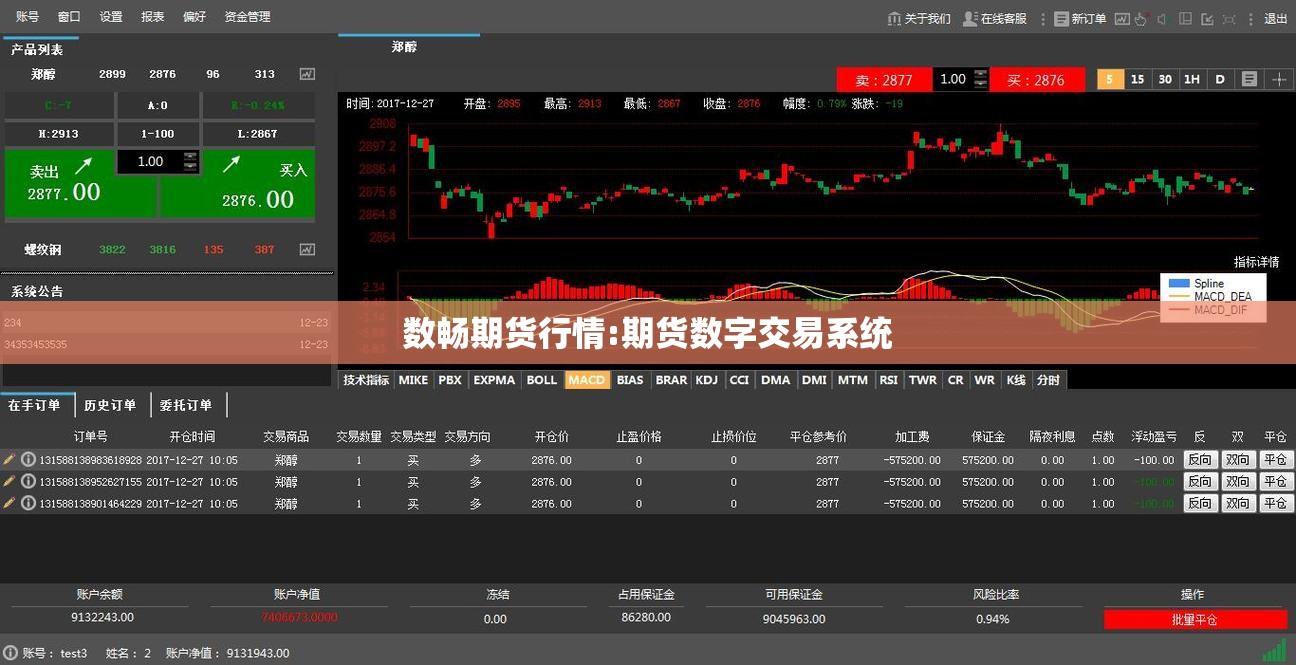Click the signal strength bars in the status bar
The image size is (1296, 665).
(1273, 649)
